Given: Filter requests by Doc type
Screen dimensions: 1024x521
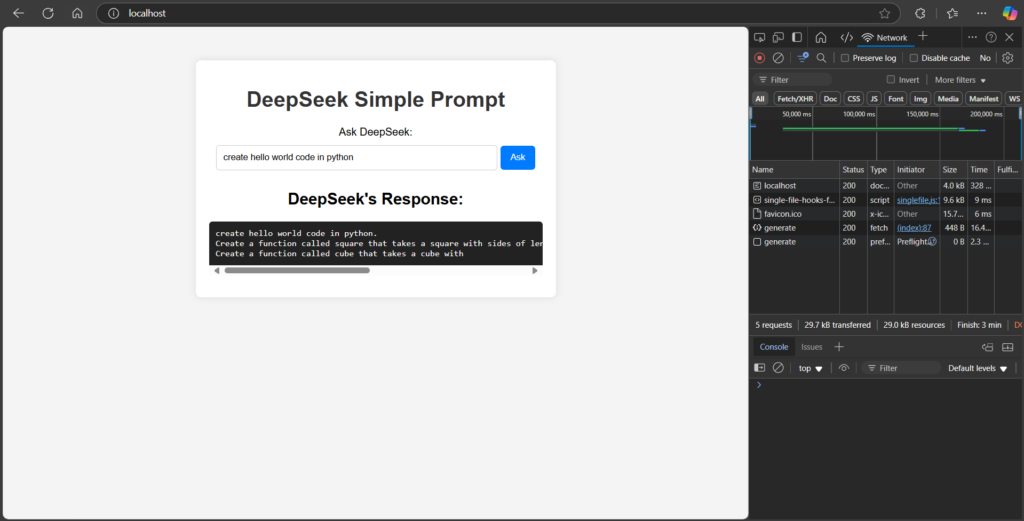Looking at the screenshot, I should [x=830, y=99].
